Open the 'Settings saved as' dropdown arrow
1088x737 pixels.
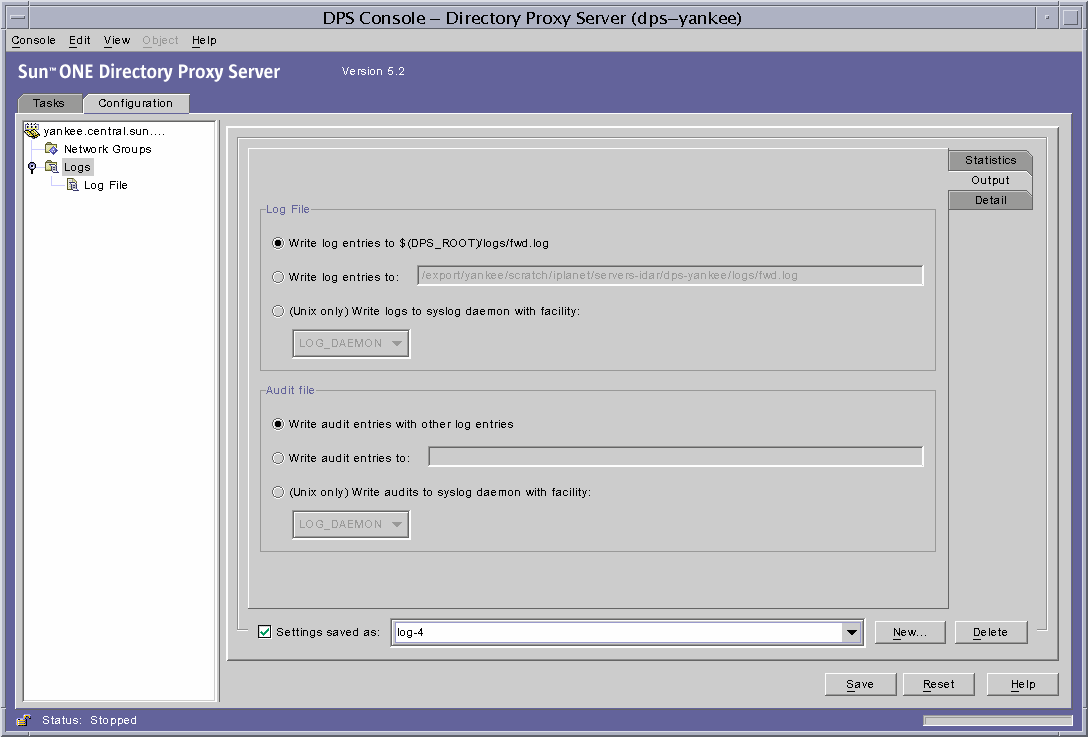[x=851, y=632]
